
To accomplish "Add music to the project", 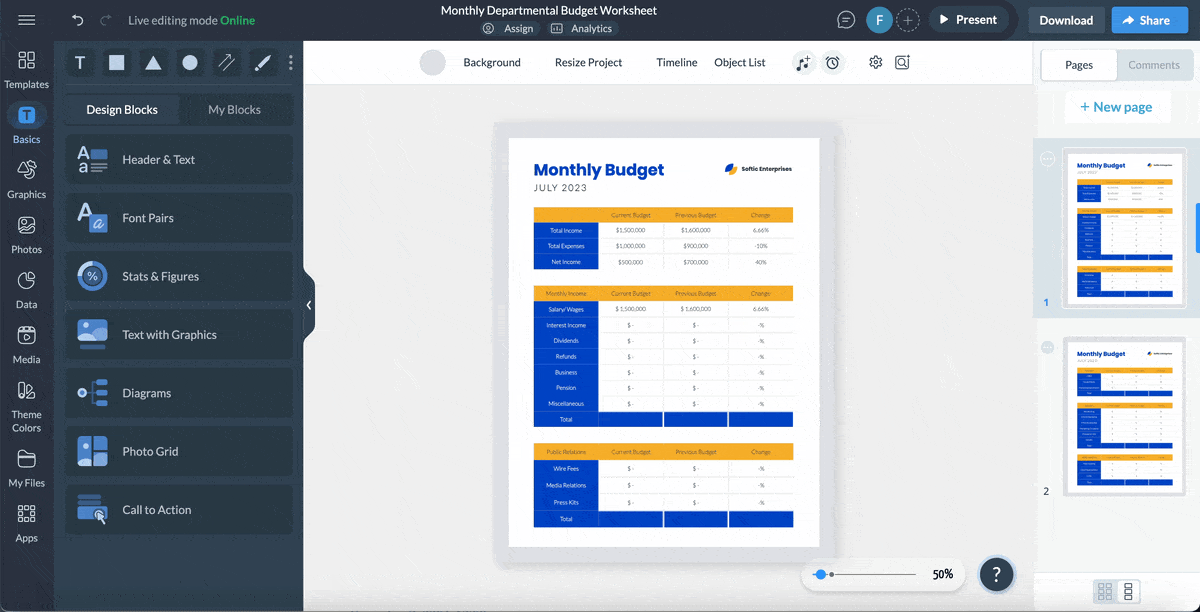I will pyautogui.click(x=803, y=62).
